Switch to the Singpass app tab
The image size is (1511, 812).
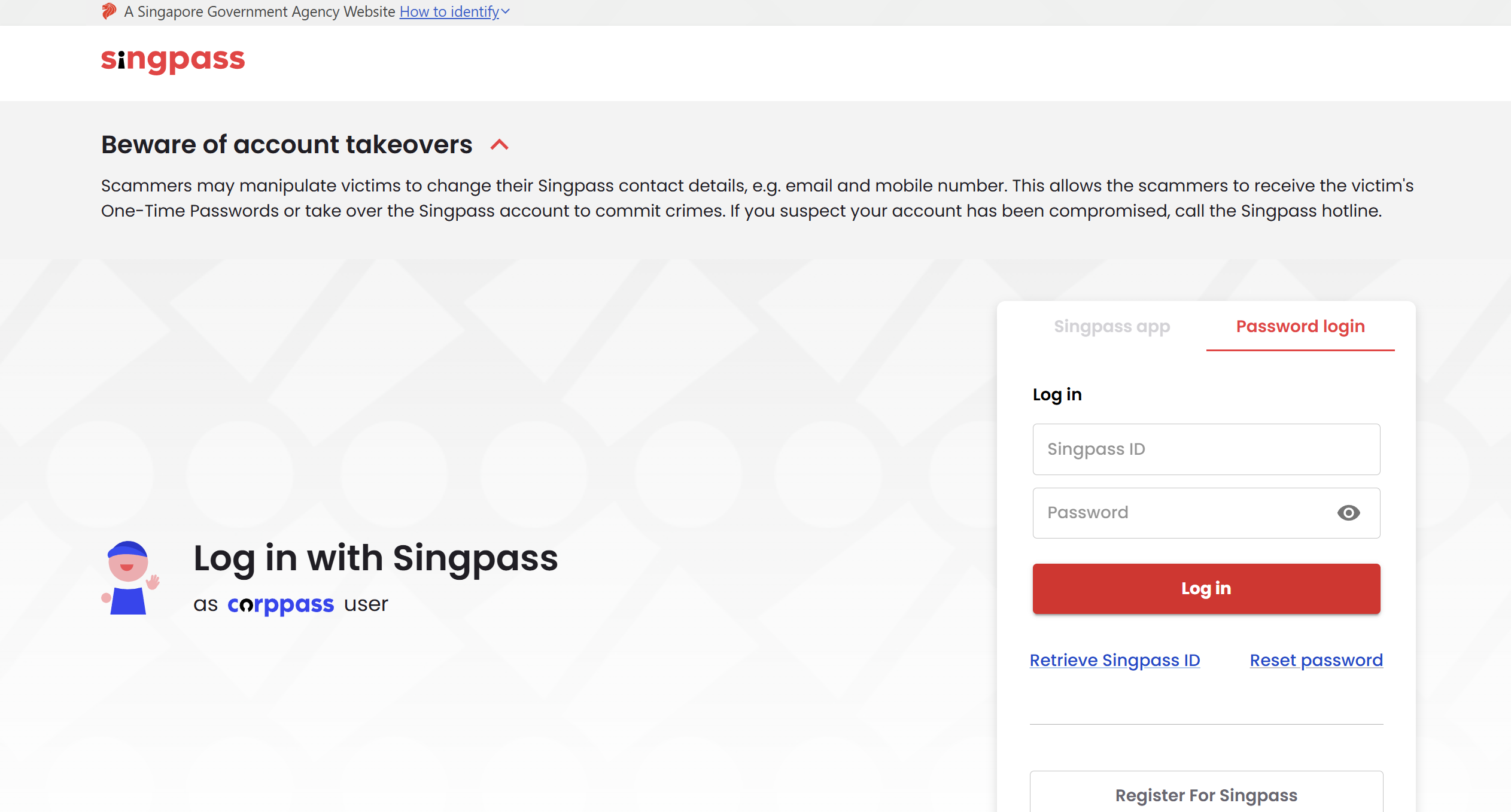point(1112,327)
